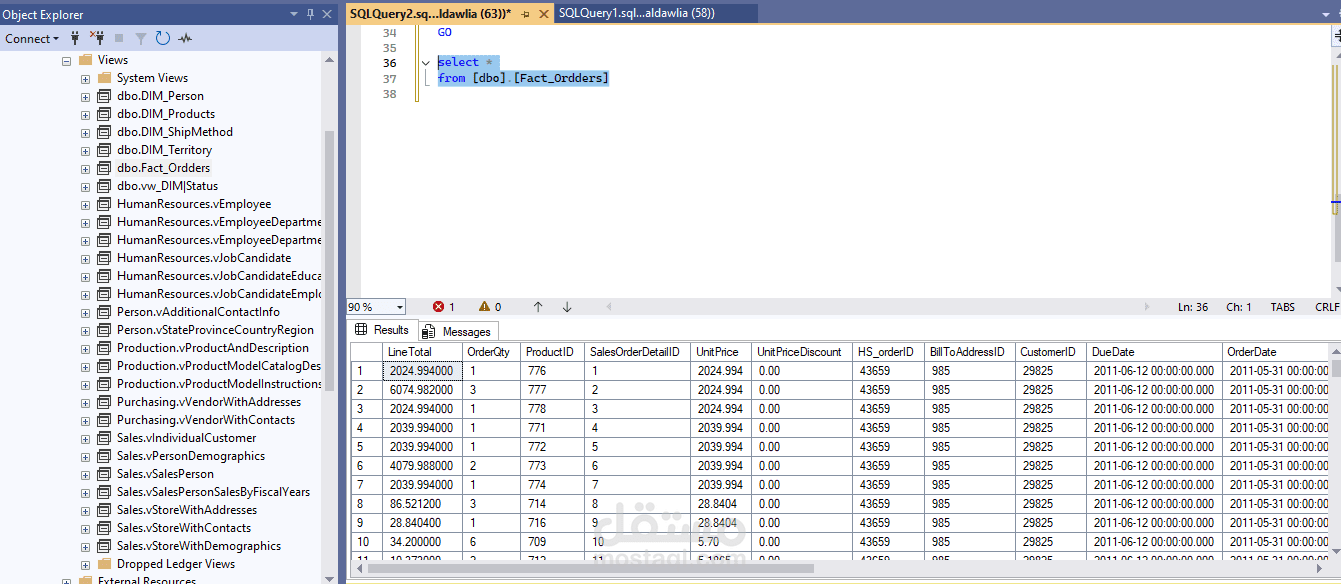Select the Sales.vStoreWithDemographics view
This screenshot has width=1341, height=584.
[x=199, y=546]
